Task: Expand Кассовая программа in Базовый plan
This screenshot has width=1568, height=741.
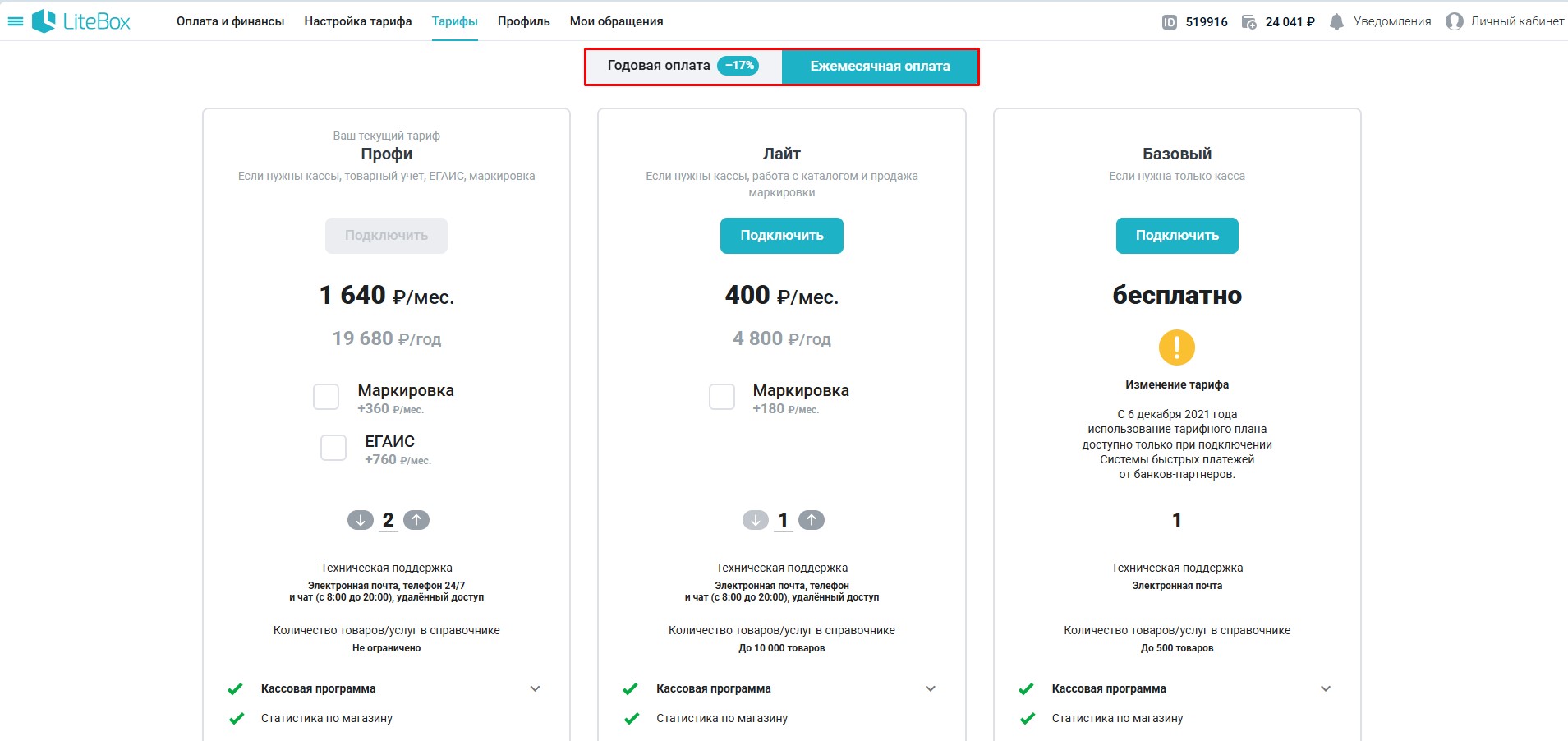Action: click(x=1325, y=688)
